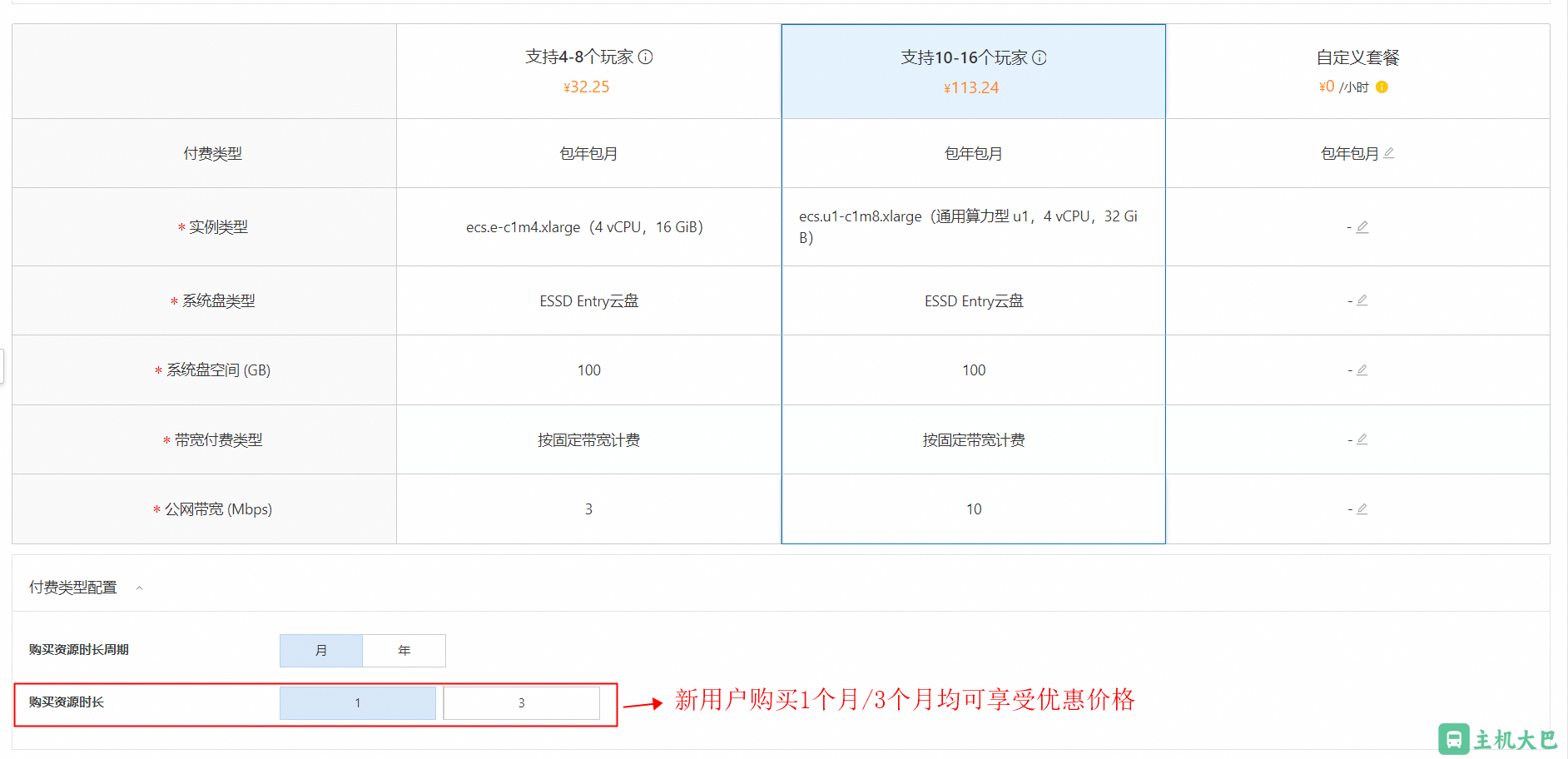Select the 支持4-8个玩家 package header
This screenshot has height=759, width=1568.
(x=579, y=57)
